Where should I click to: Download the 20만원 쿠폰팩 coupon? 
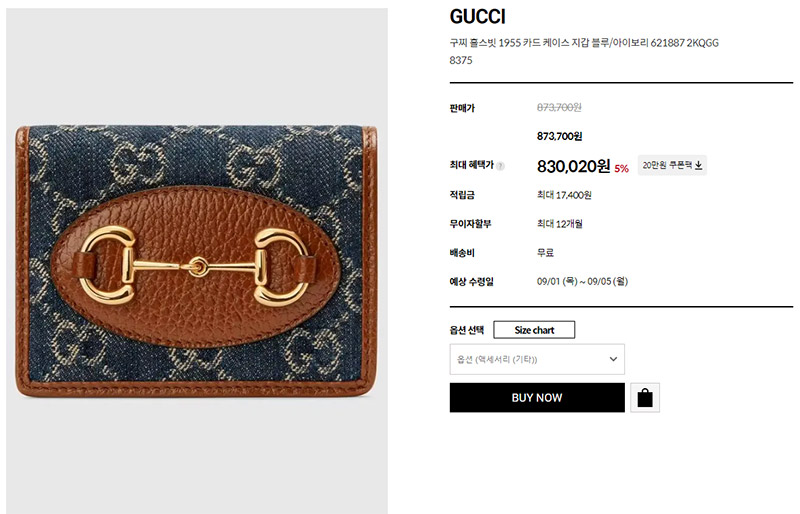point(672,165)
